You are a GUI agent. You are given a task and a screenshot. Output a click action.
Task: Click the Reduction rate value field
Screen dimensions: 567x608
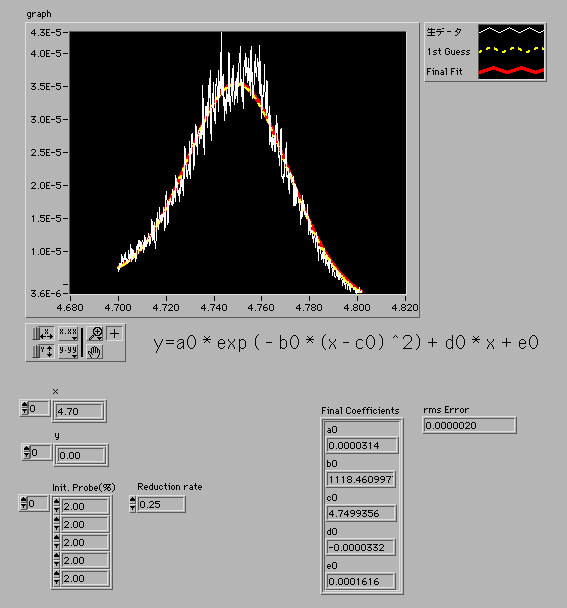coord(161,504)
